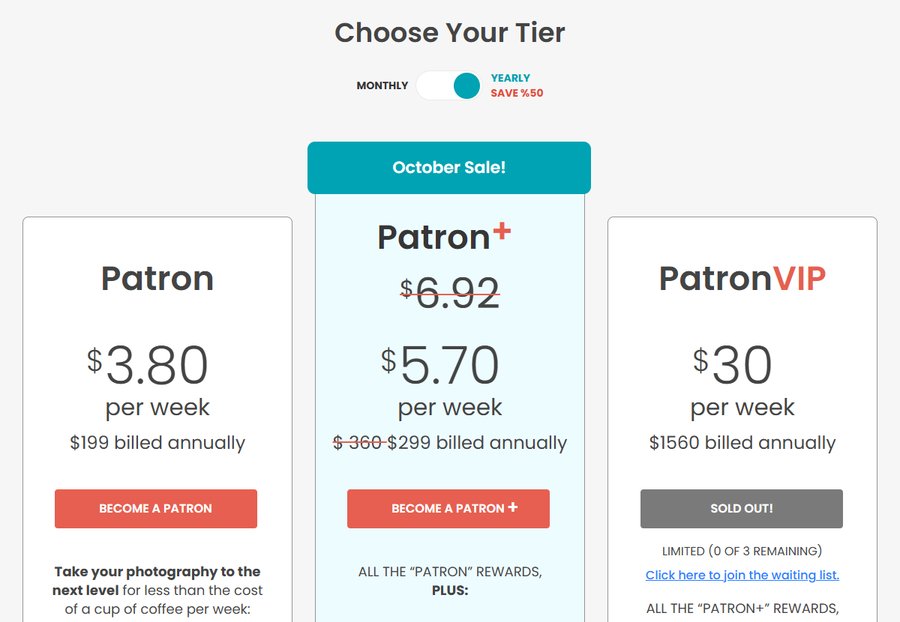
Task: Select the MONTHLY billing label
Action: 382,85
